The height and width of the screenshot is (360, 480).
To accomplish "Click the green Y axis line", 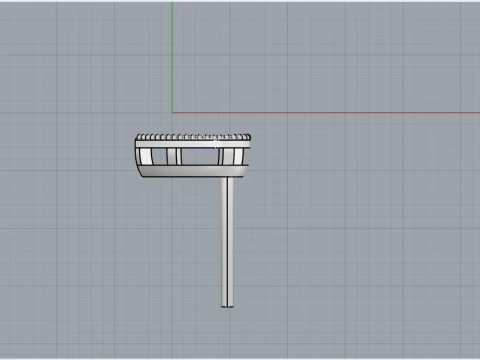I will (172, 57).
